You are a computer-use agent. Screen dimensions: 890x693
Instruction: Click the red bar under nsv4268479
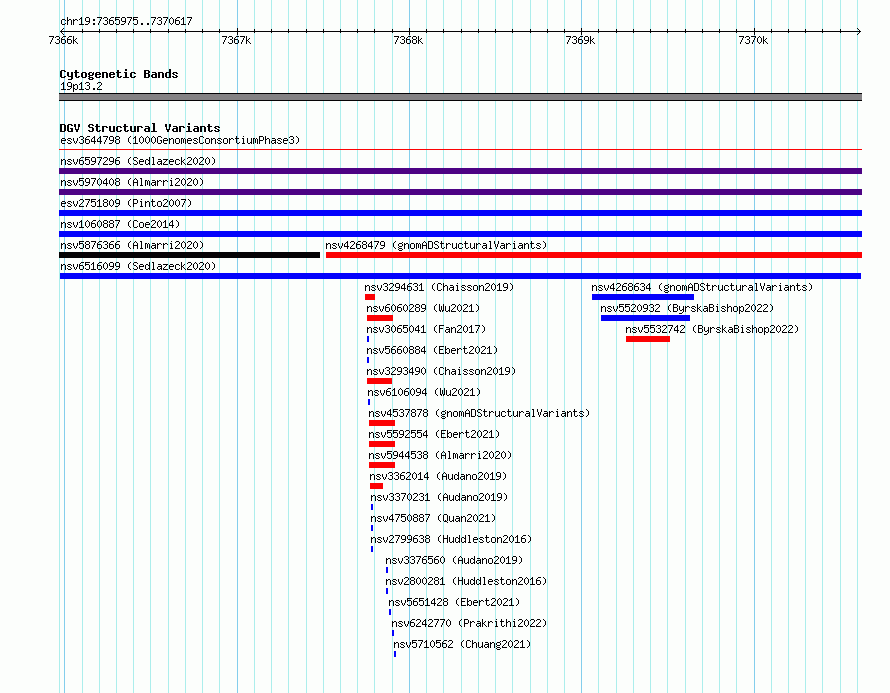point(594,255)
